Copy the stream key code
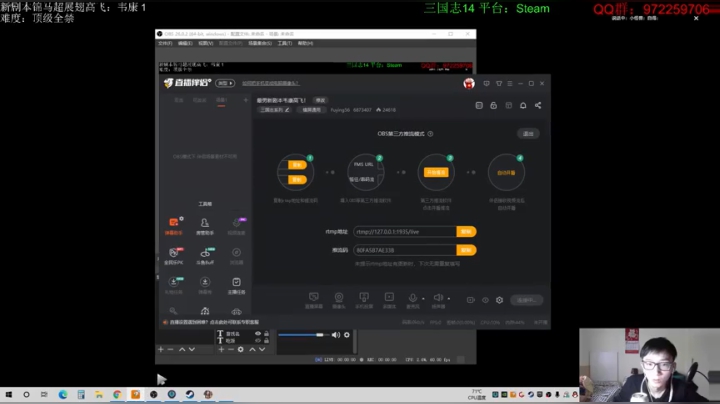 coord(466,250)
